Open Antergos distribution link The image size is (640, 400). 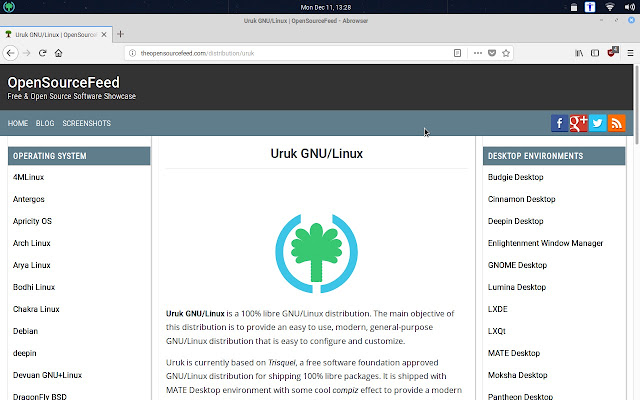[x=29, y=199]
